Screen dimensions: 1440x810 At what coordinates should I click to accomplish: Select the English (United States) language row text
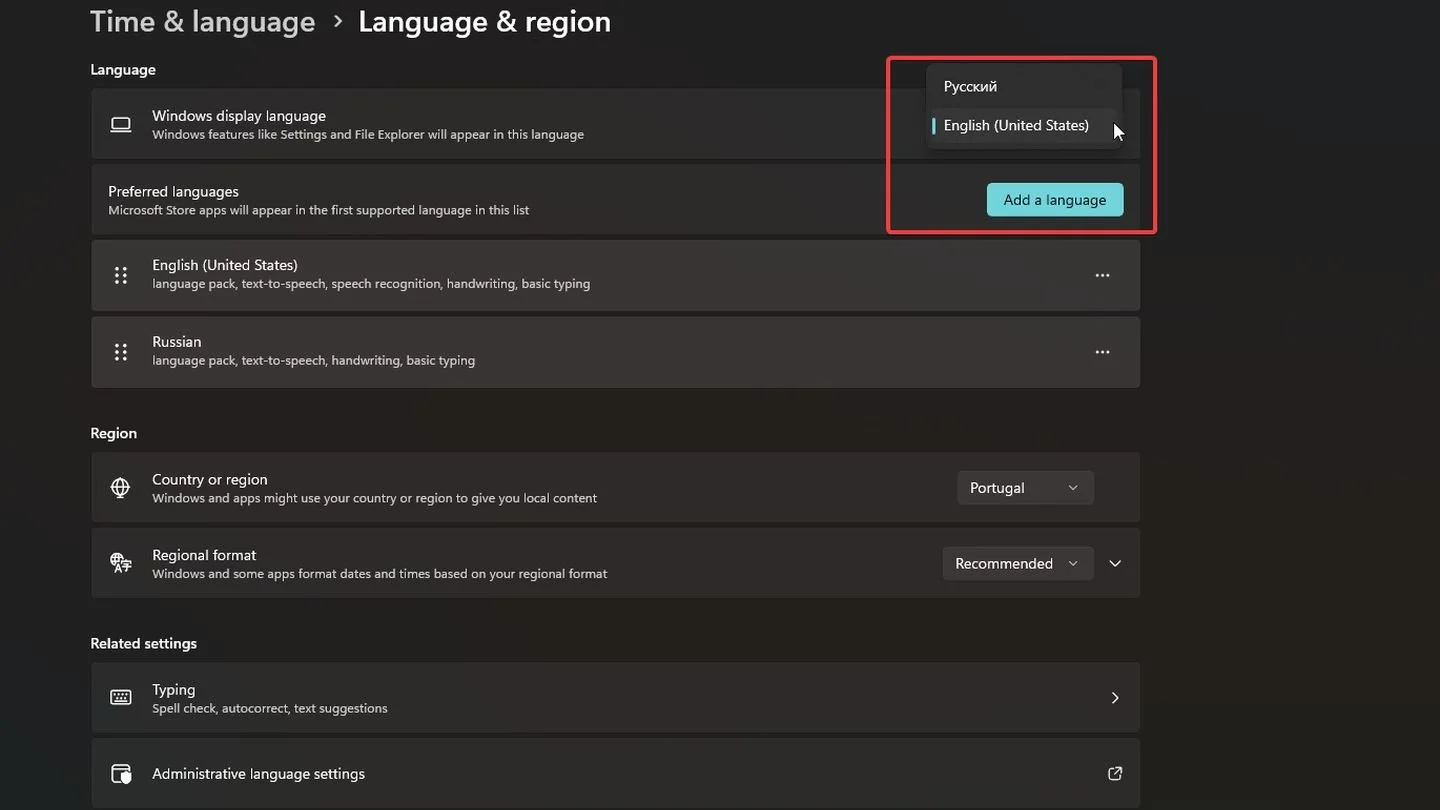coord(225,265)
